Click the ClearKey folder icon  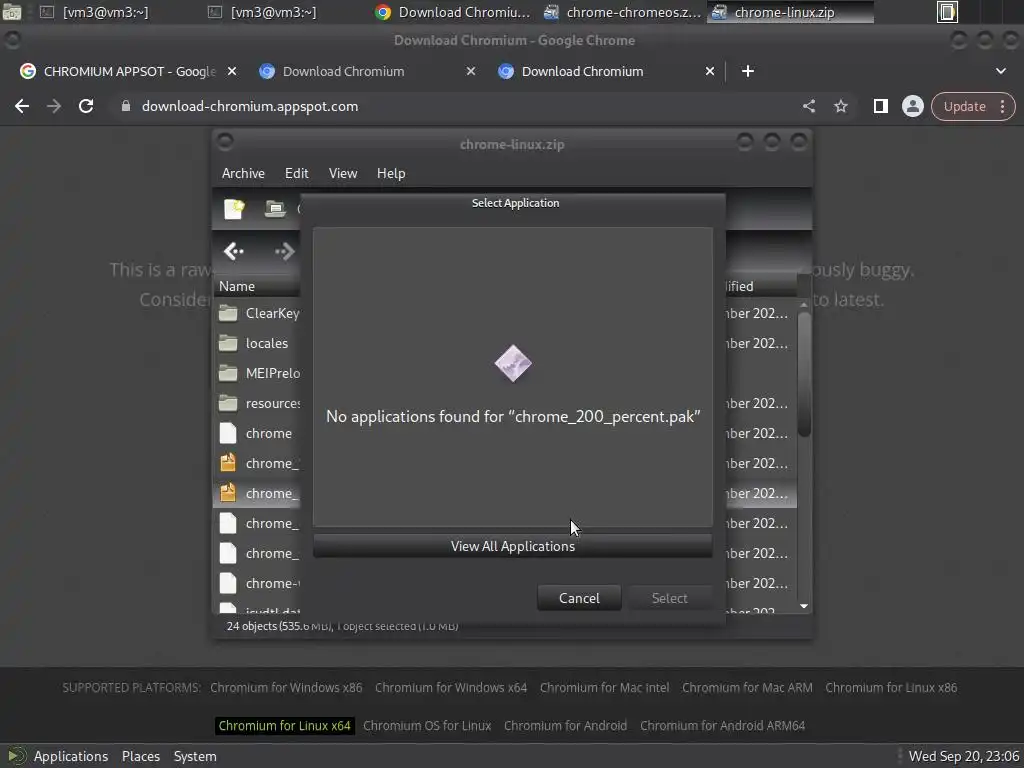point(228,313)
